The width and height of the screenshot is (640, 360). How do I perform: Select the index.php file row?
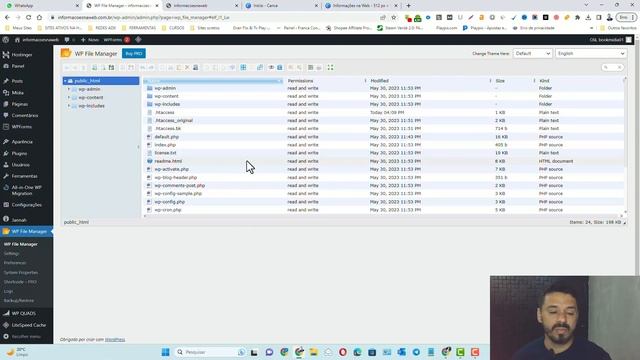pyautogui.click(x=384, y=145)
